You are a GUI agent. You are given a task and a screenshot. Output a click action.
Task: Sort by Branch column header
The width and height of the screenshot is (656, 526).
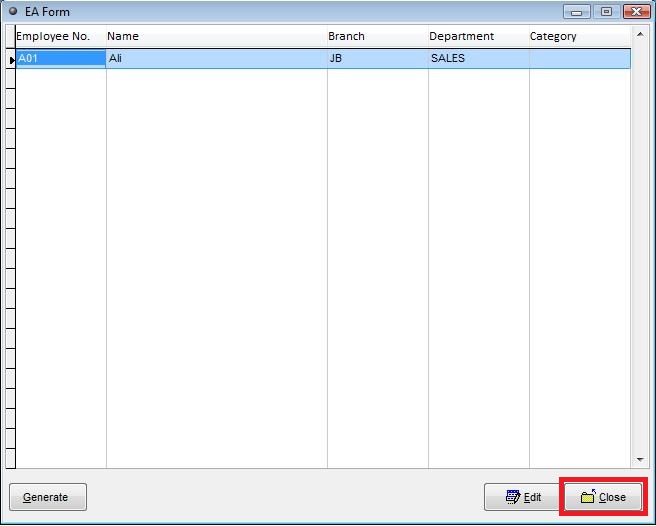point(378,36)
